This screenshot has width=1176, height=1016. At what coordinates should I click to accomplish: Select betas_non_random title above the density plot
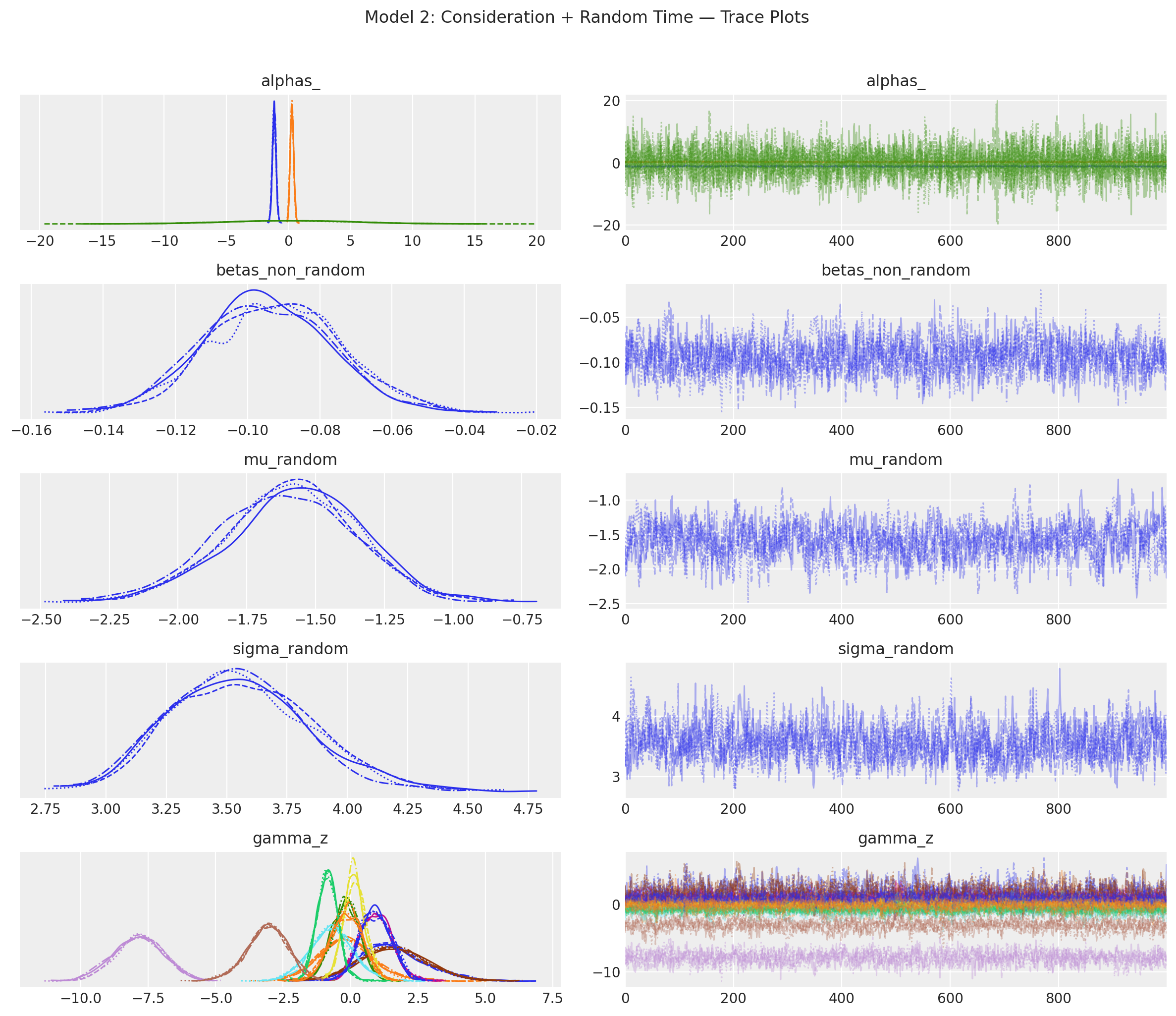[x=291, y=270]
